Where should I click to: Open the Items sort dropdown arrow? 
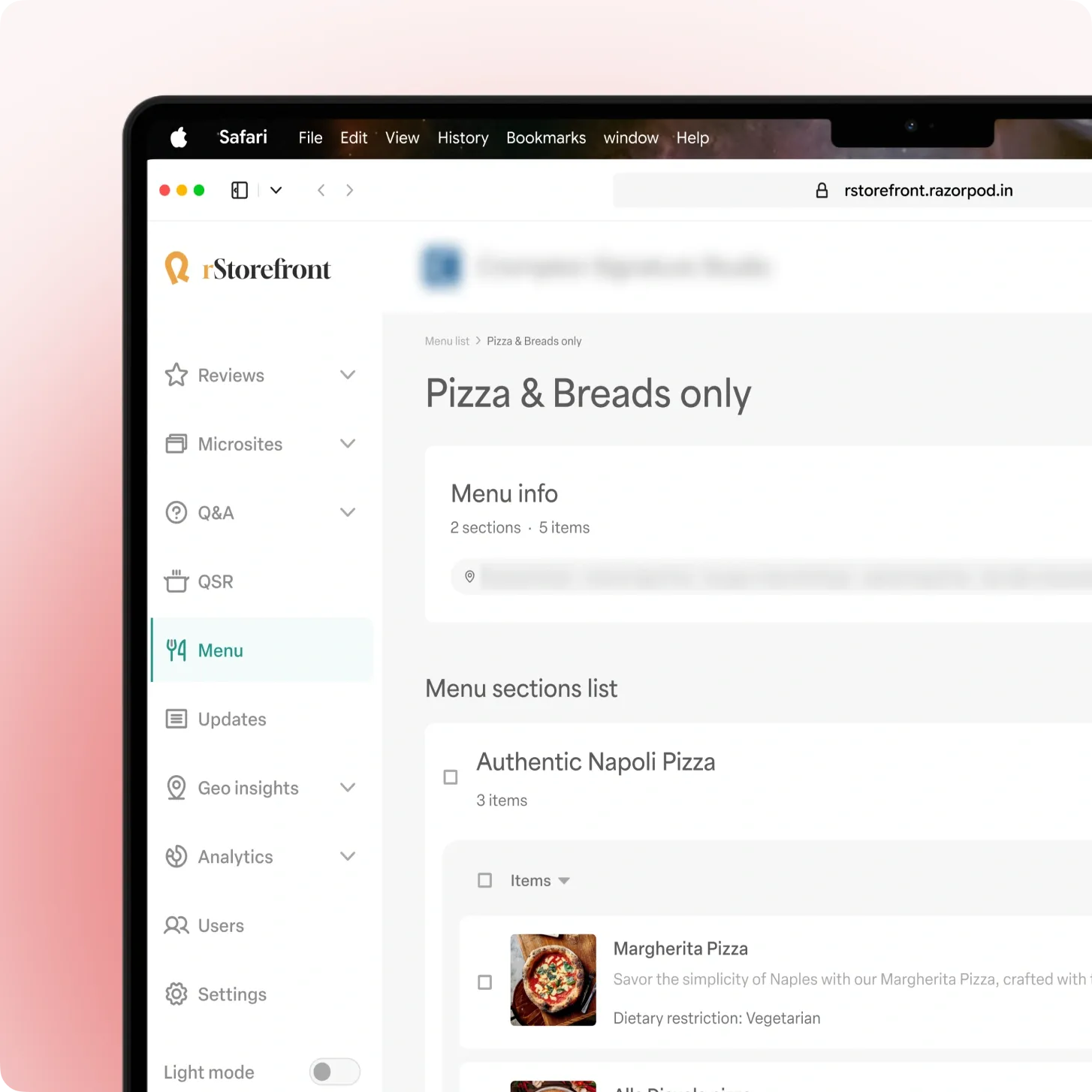tap(564, 881)
